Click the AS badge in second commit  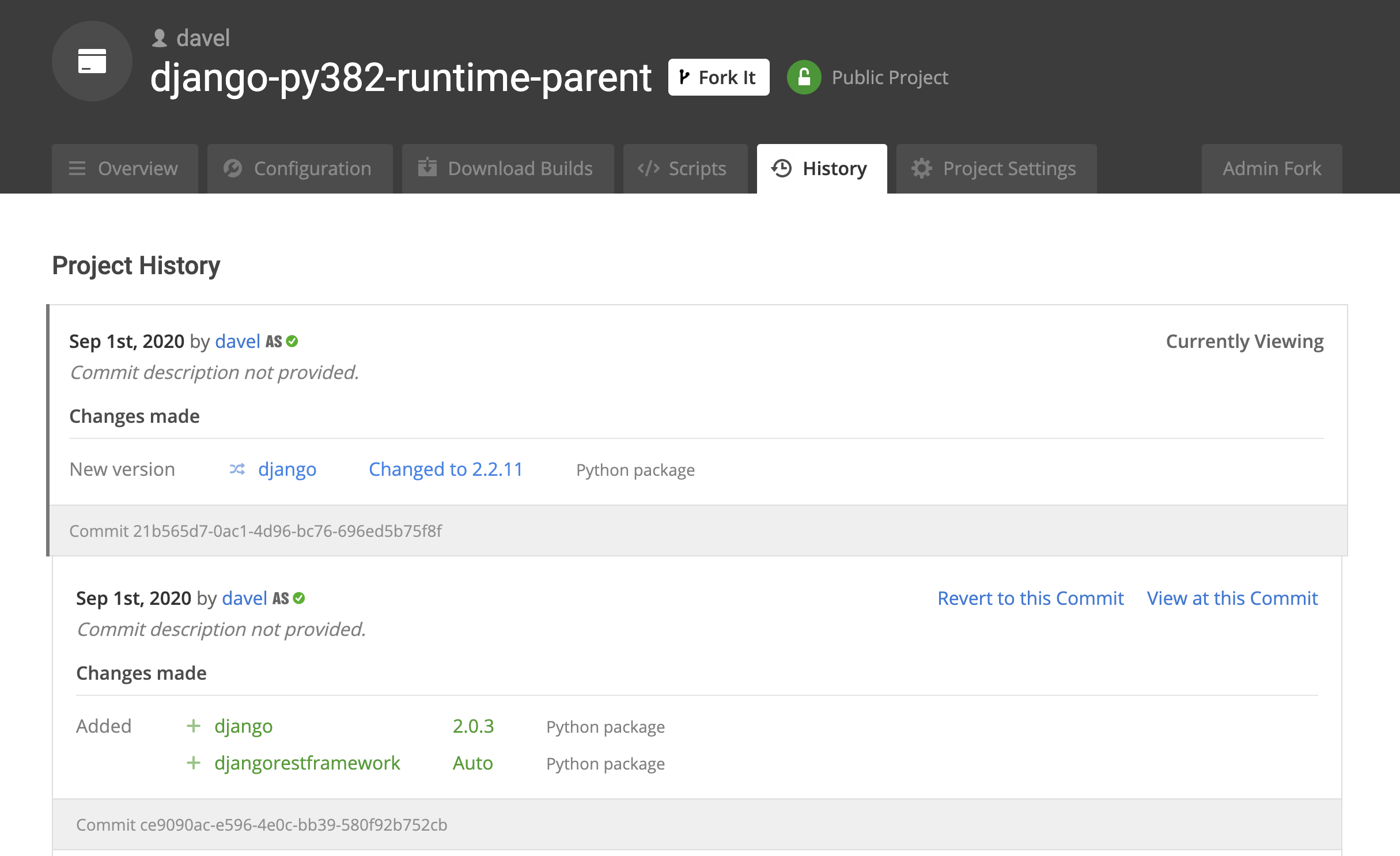(281, 599)
